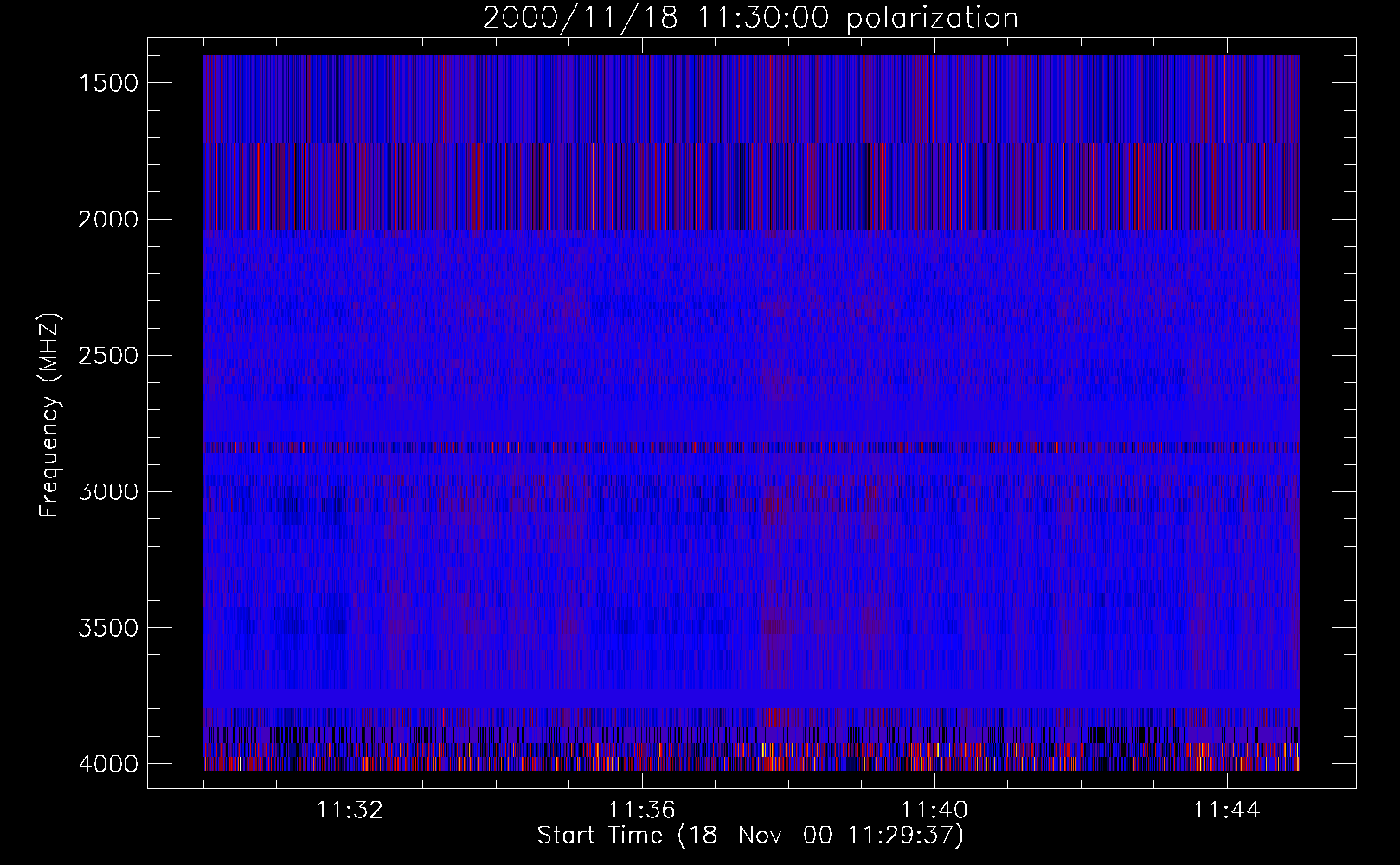Select the 11:36 time tick label
Viewport: 1400px width, 865px height.
[642, 811]
